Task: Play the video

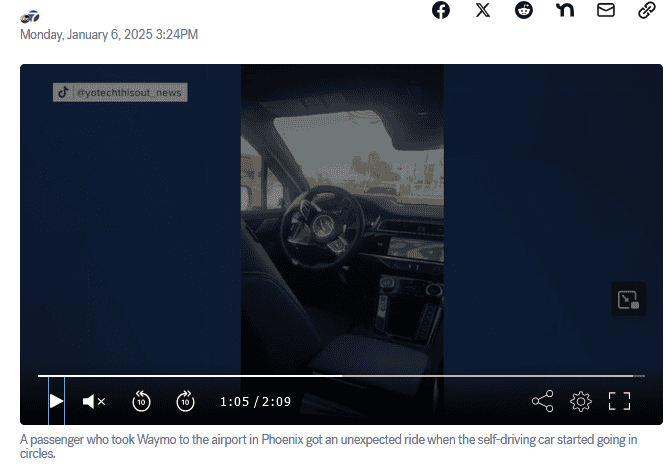Action: tap(56, 401)
